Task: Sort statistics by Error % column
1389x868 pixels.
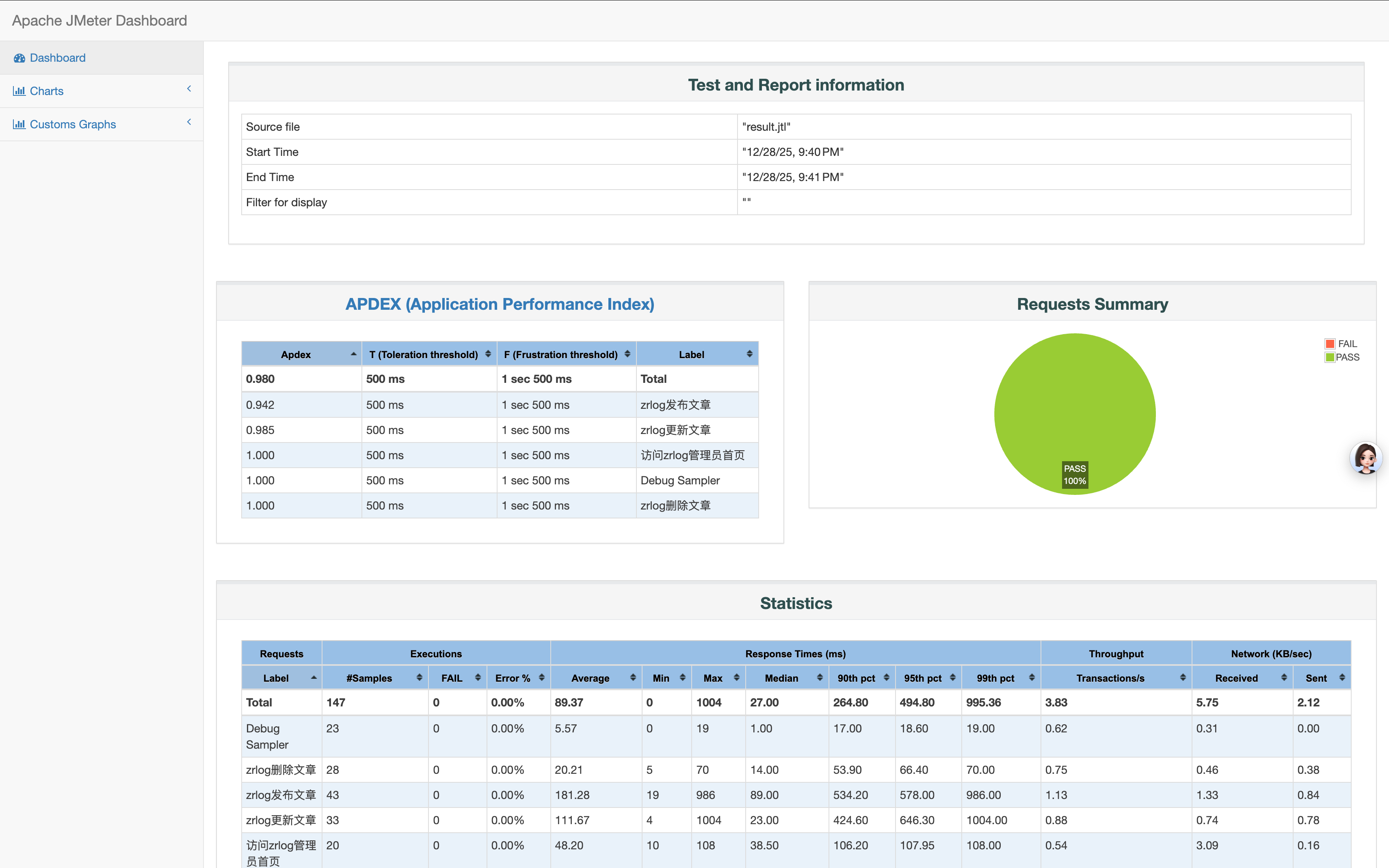Action: coord(512,678)
